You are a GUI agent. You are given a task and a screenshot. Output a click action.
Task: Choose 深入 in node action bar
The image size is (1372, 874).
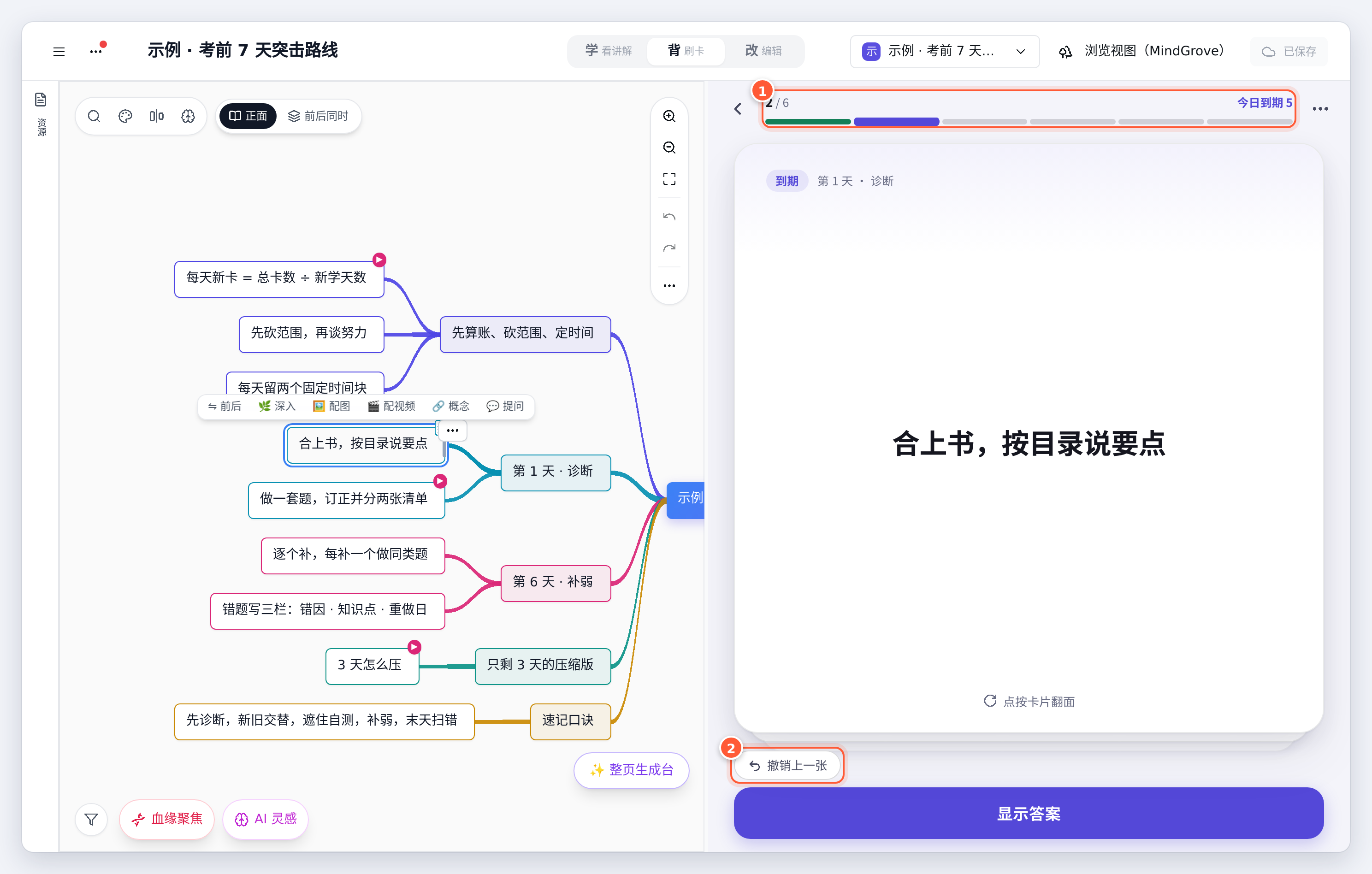tap(277, 406)
